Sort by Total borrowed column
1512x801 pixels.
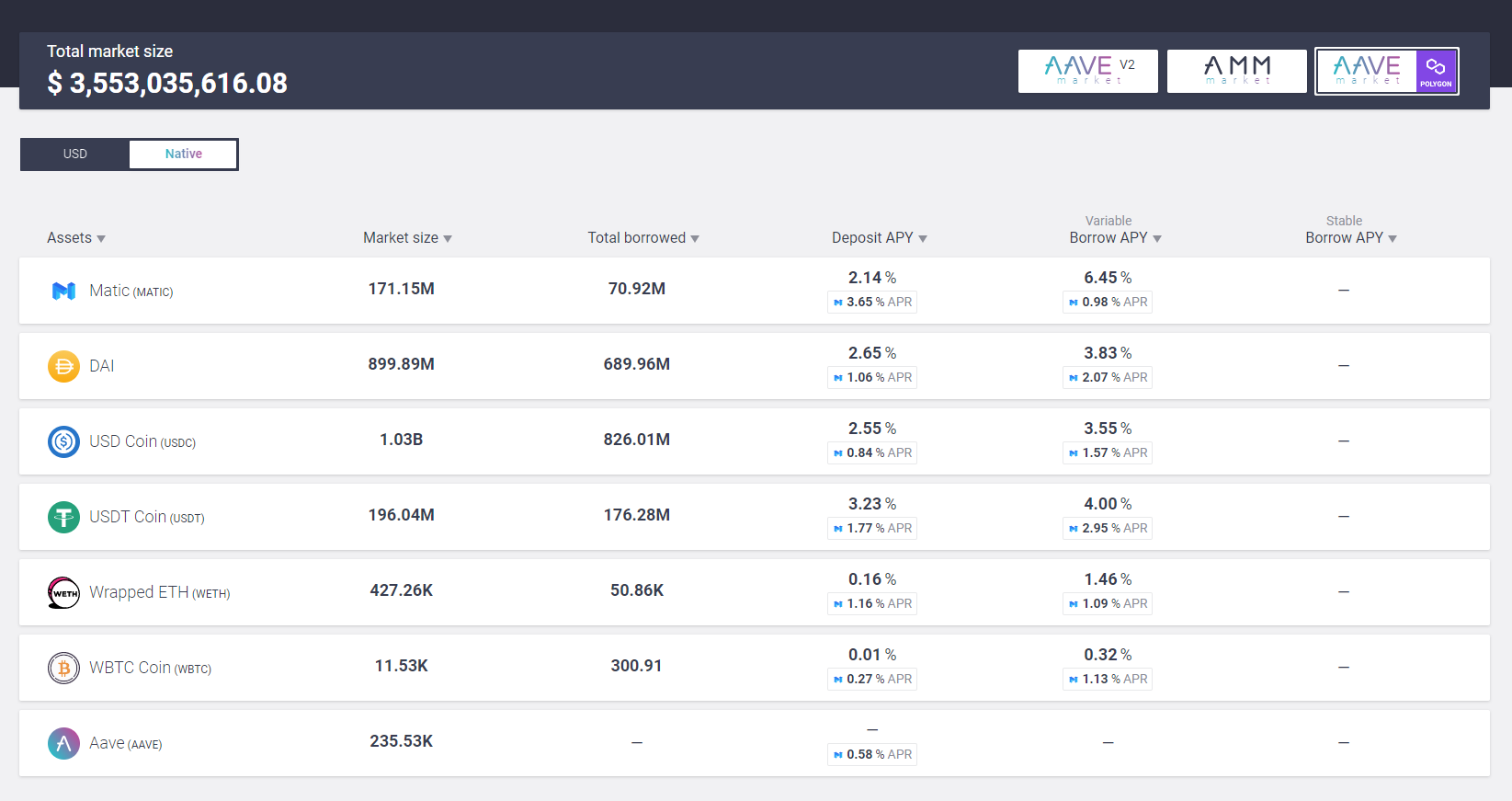click(x=643, y=238)
